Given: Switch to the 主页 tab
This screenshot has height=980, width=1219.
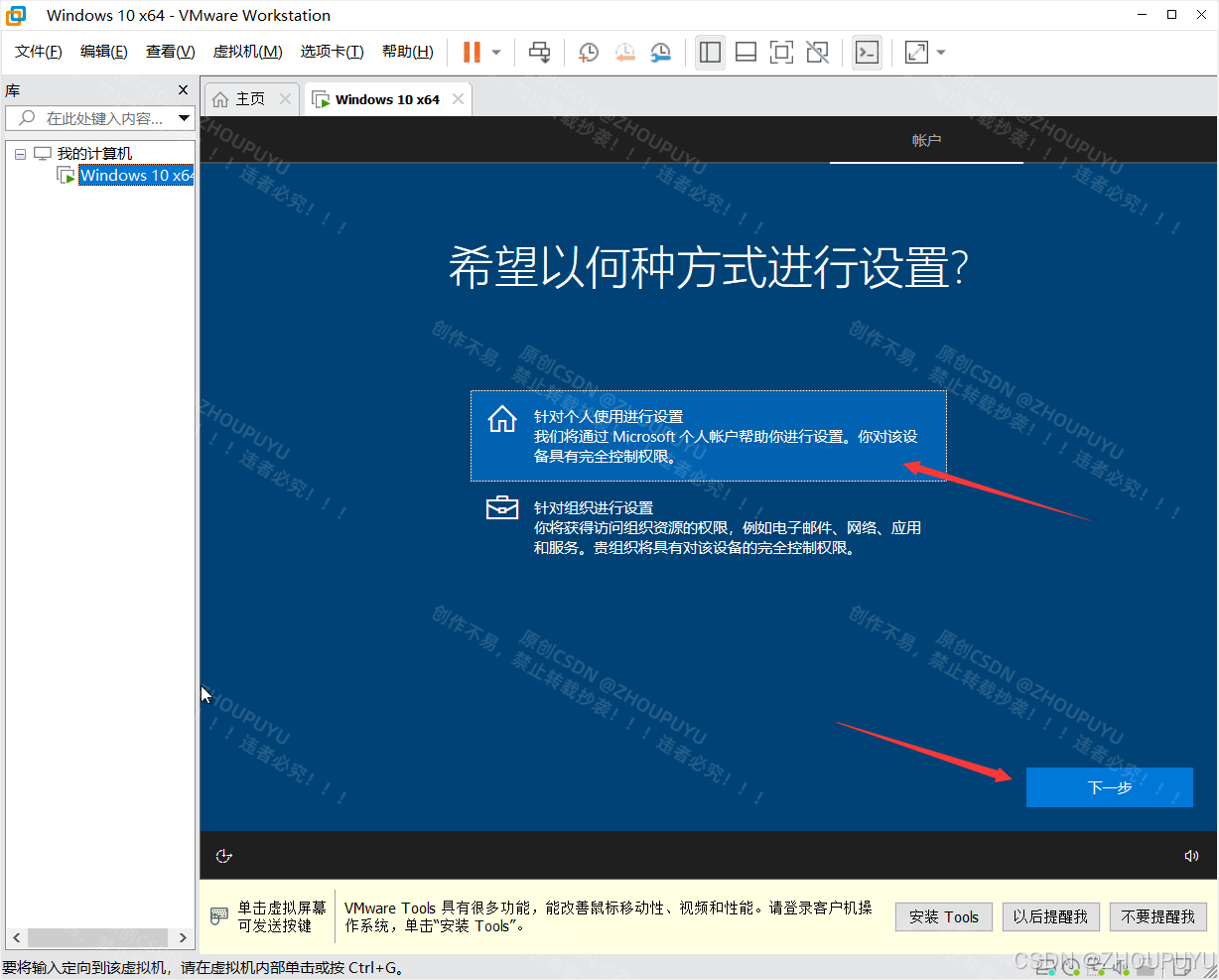Looking at the screenshot, I should pos(249,99).
